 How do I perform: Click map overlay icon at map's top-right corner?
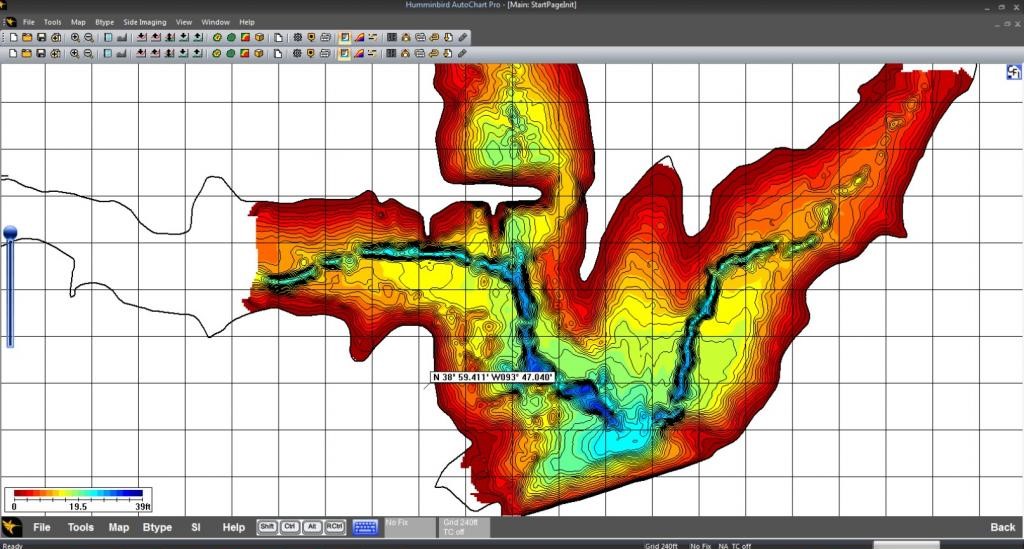click(1013, 72)
